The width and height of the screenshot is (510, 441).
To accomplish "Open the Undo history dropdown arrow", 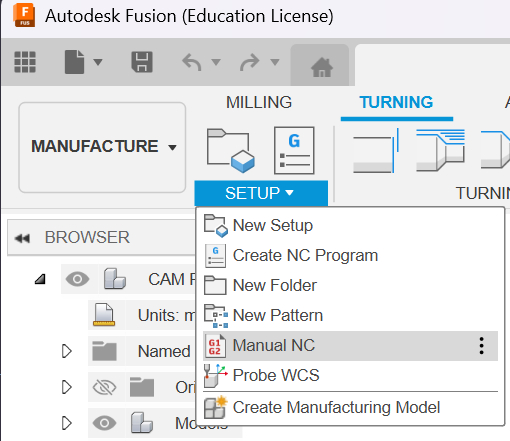I will [216, 62].
